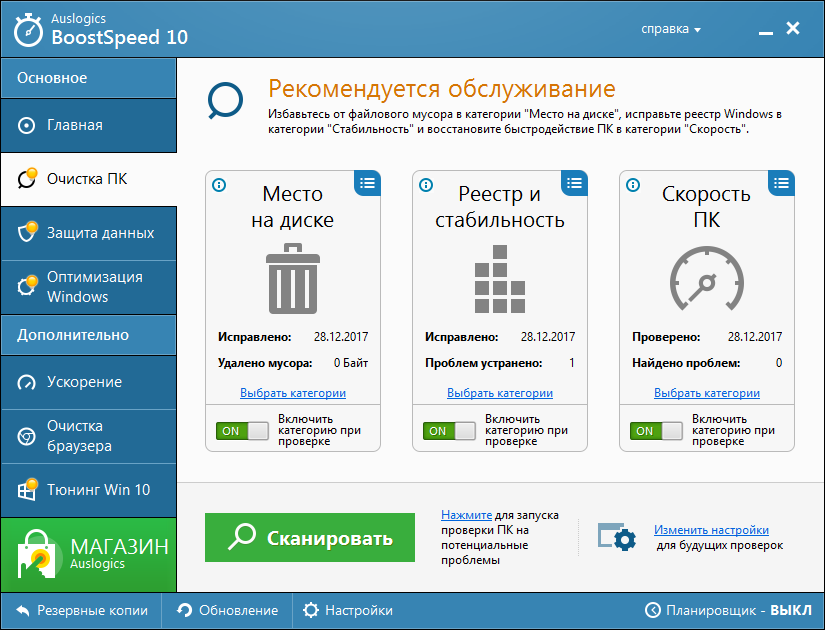The width and height of the screenshot is (825, 630).
Task: Go to Защита данных section
Action: pyautogui.click(x=88, y=233)
